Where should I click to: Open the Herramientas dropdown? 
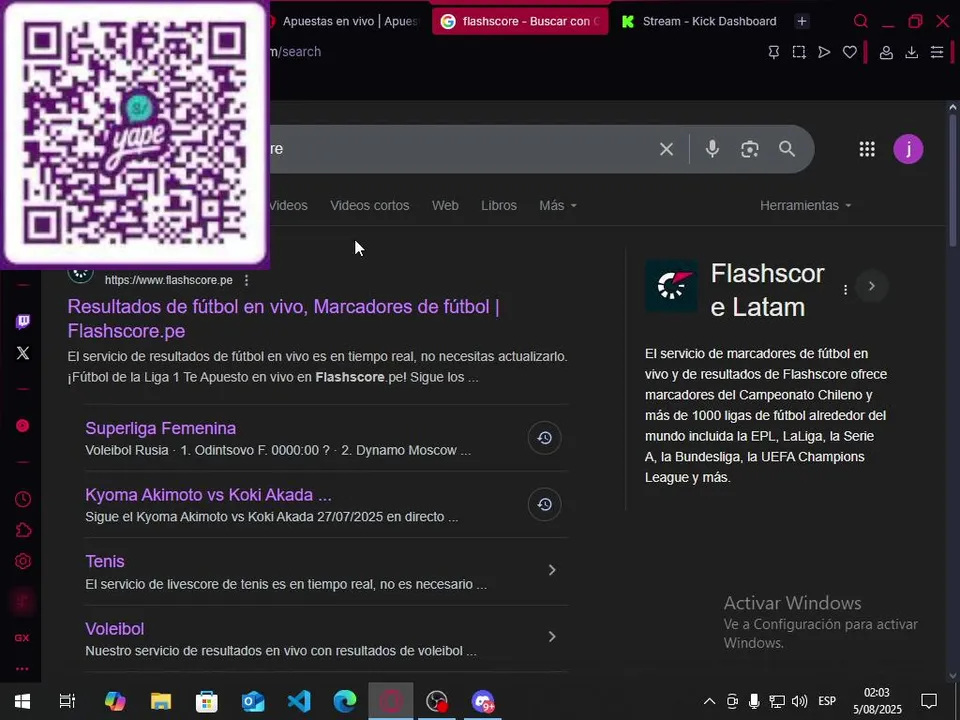pyautogui.click(x=806, y=206)
